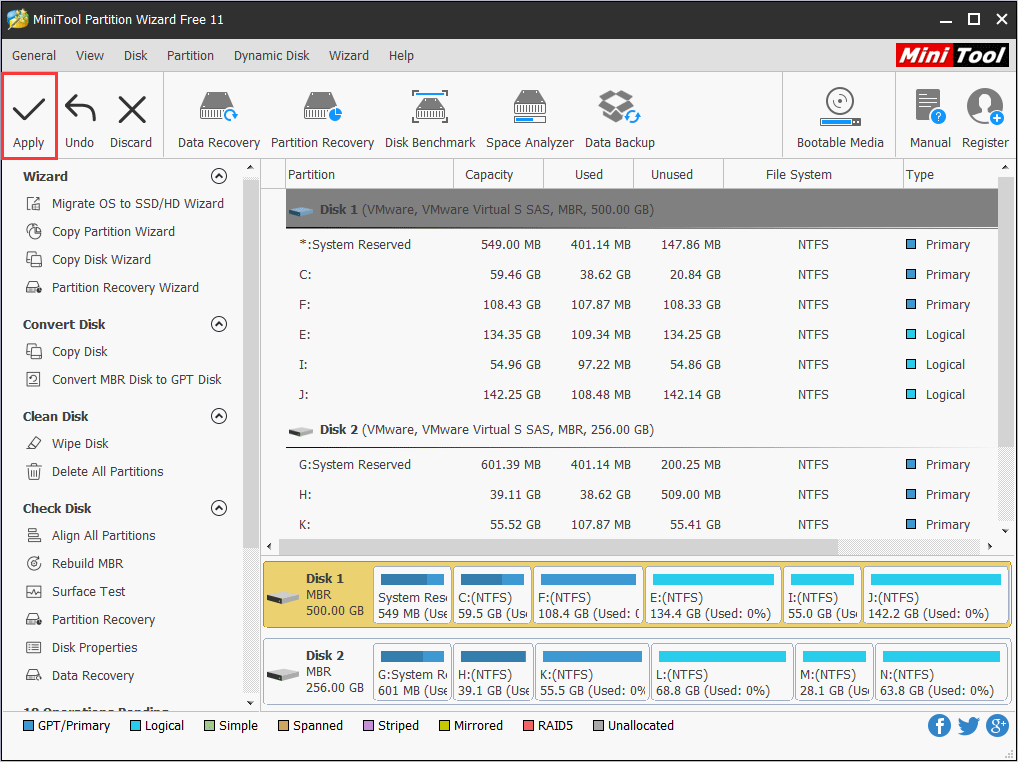Discard all pending changes
Screen dimensions: 1018x762
pos(131,121)
